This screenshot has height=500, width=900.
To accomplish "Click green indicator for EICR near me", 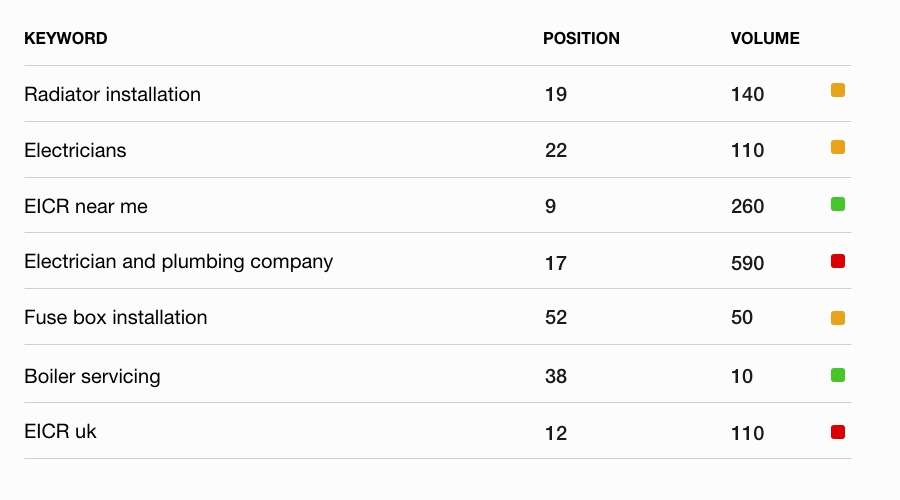I will [837, 204].
